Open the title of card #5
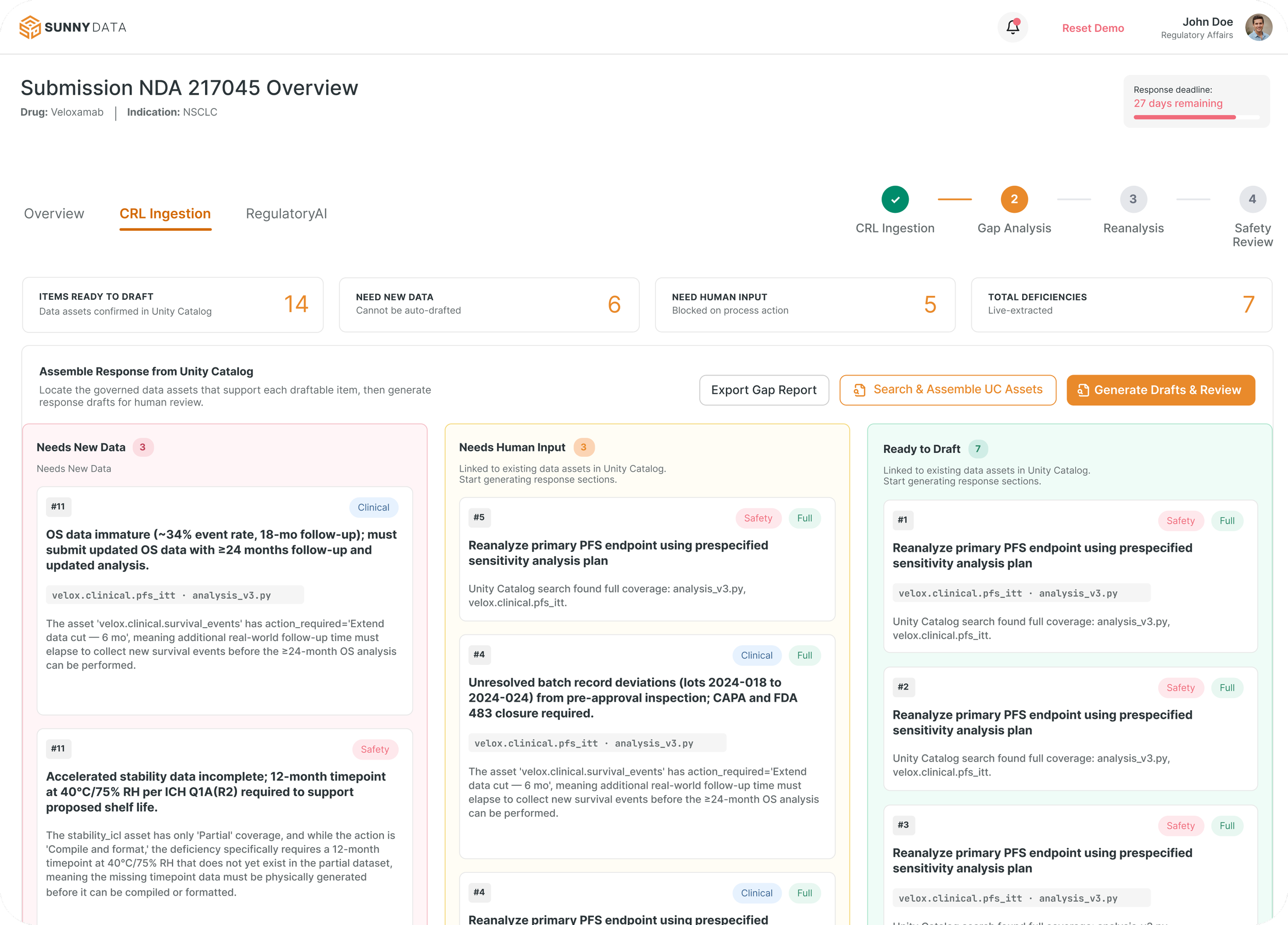The height and width of the screenshot is (925, 1288). point(618,553)
